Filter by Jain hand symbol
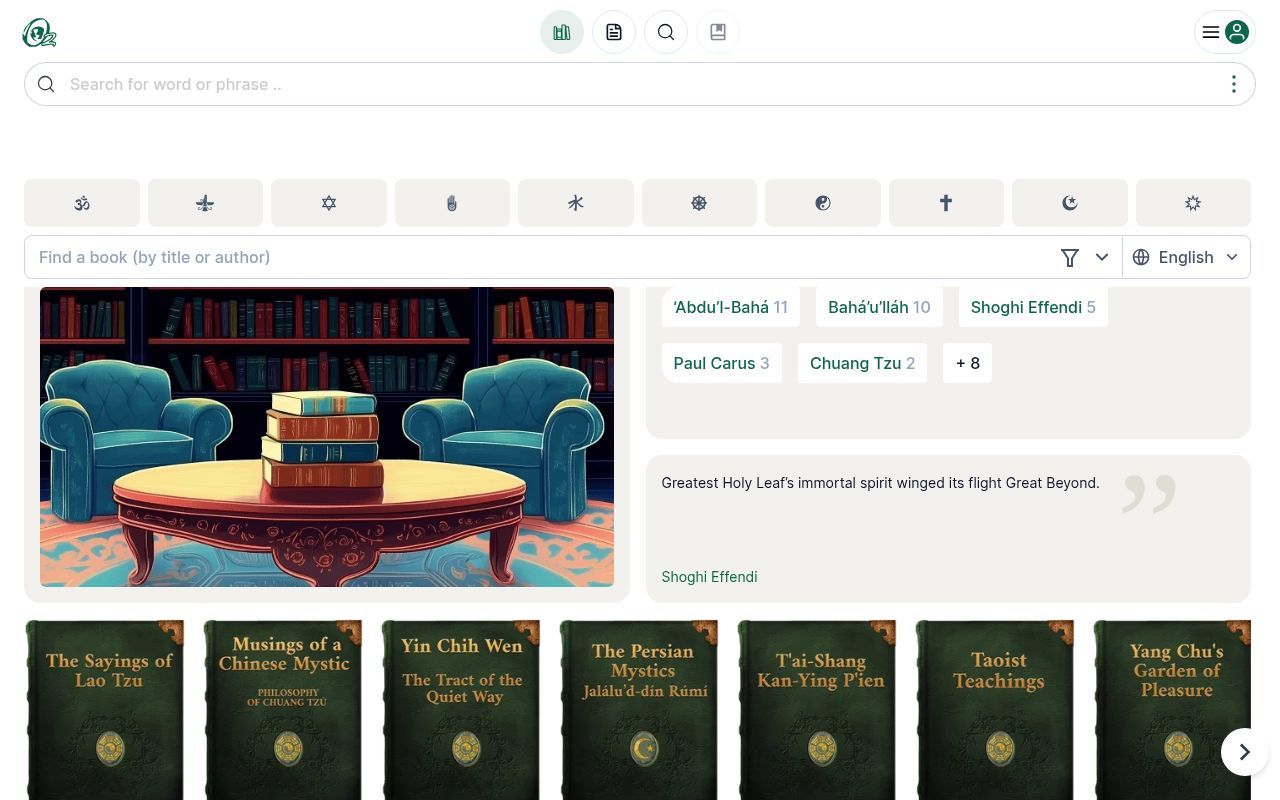Viewport: 1280px width, 800px height. point(452,203)
